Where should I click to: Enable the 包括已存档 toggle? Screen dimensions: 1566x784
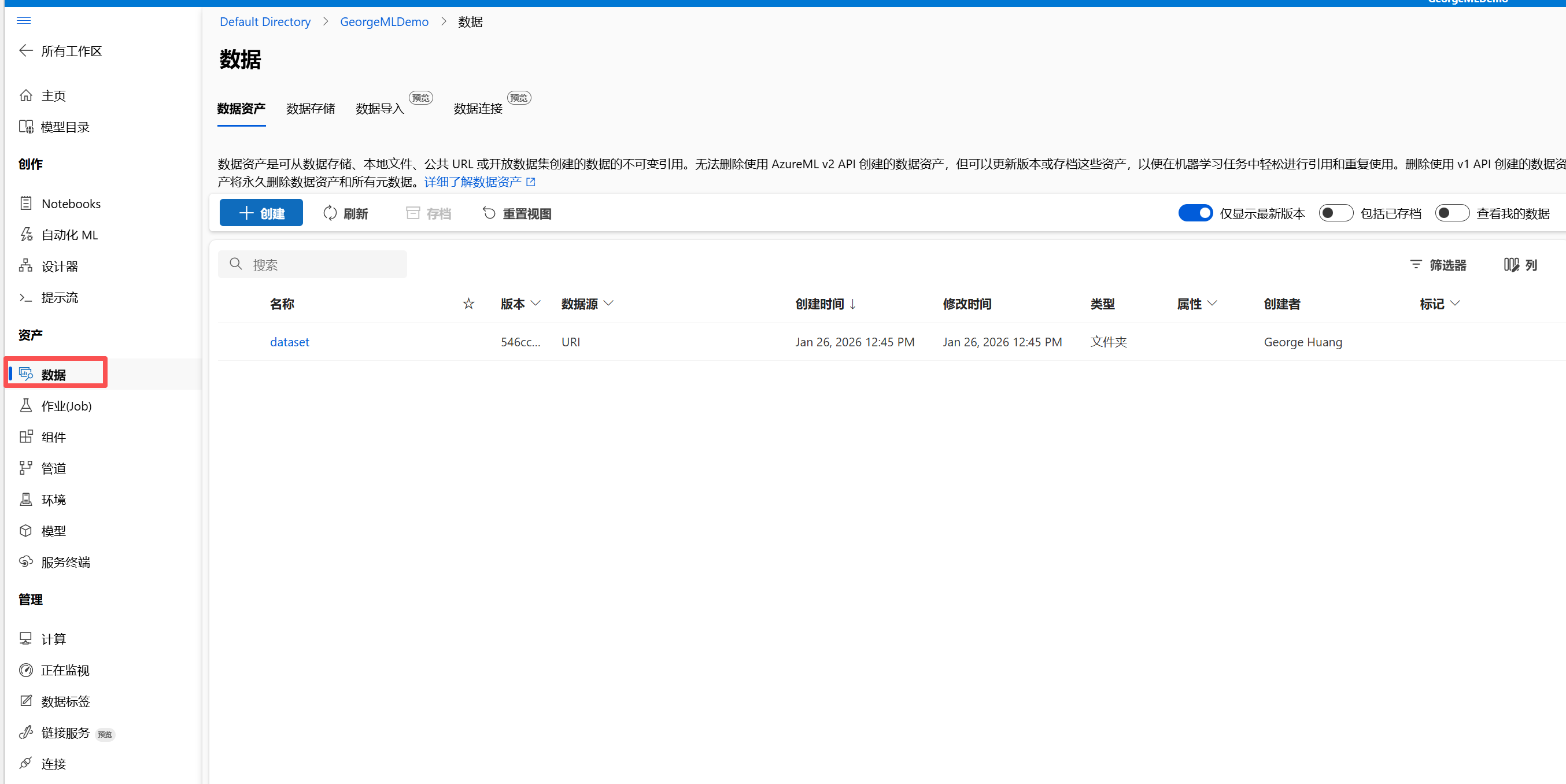click(1336, 213)
